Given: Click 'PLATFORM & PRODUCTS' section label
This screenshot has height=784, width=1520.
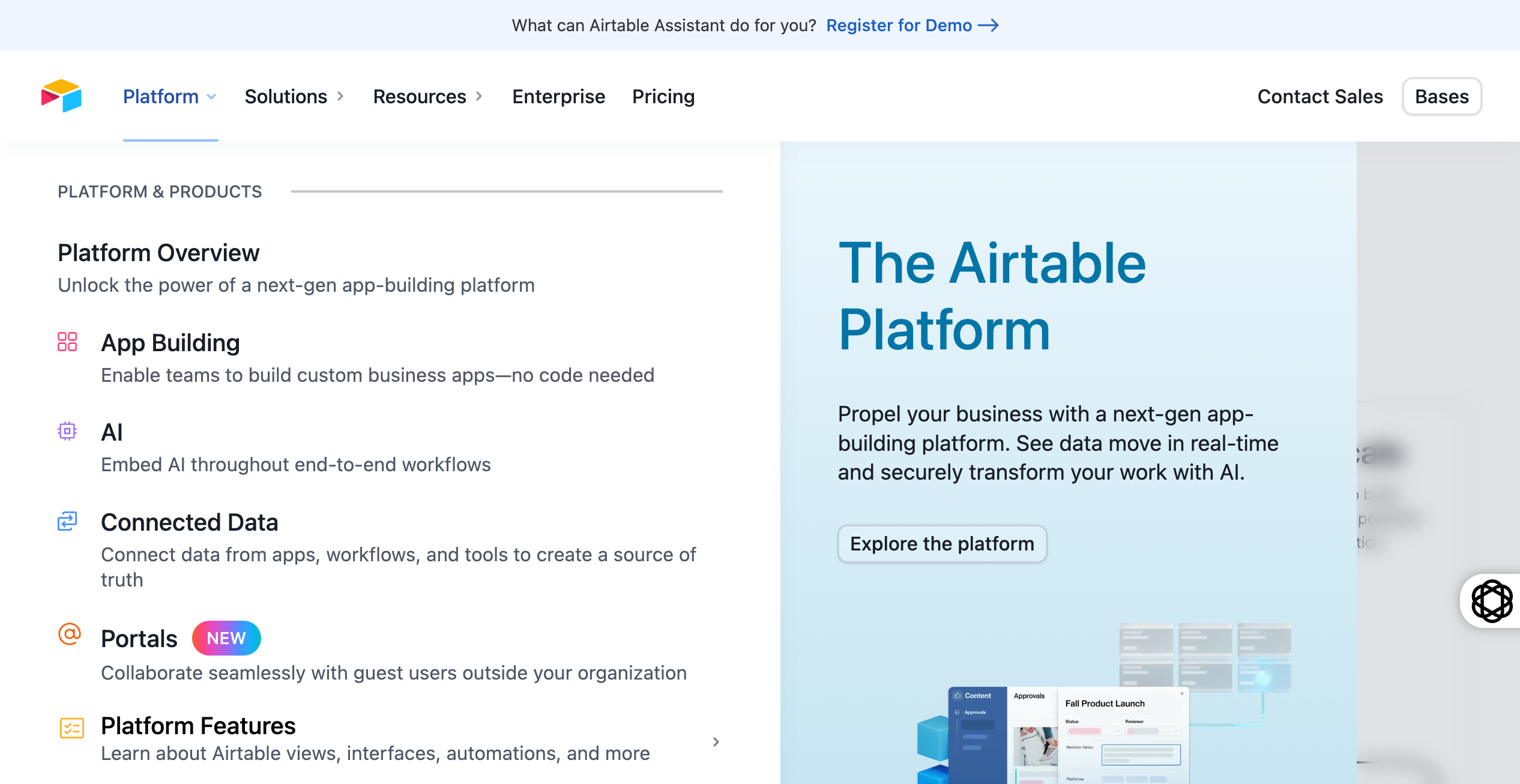Looking at the screenshot, I should [160, 191].
